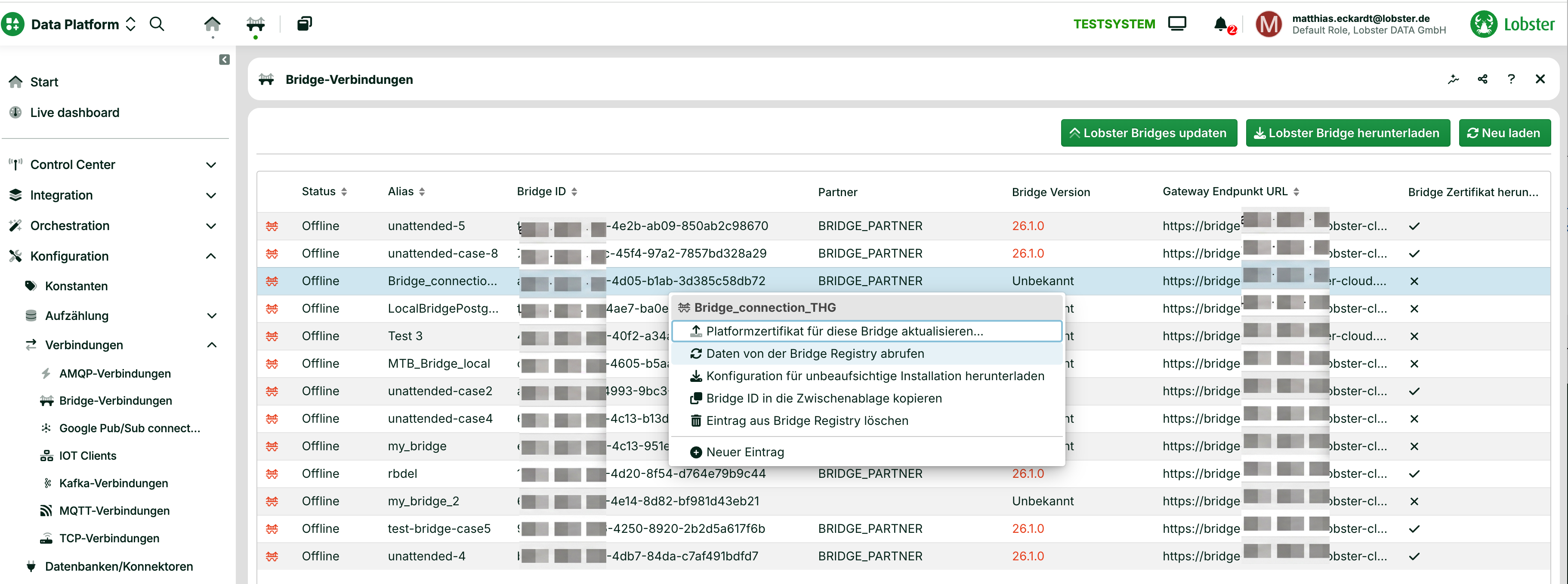The width and height of the screenshot is (1568, 584).
Task: Open IOT Clients in sidebar
Action: (x=88, y=456)
